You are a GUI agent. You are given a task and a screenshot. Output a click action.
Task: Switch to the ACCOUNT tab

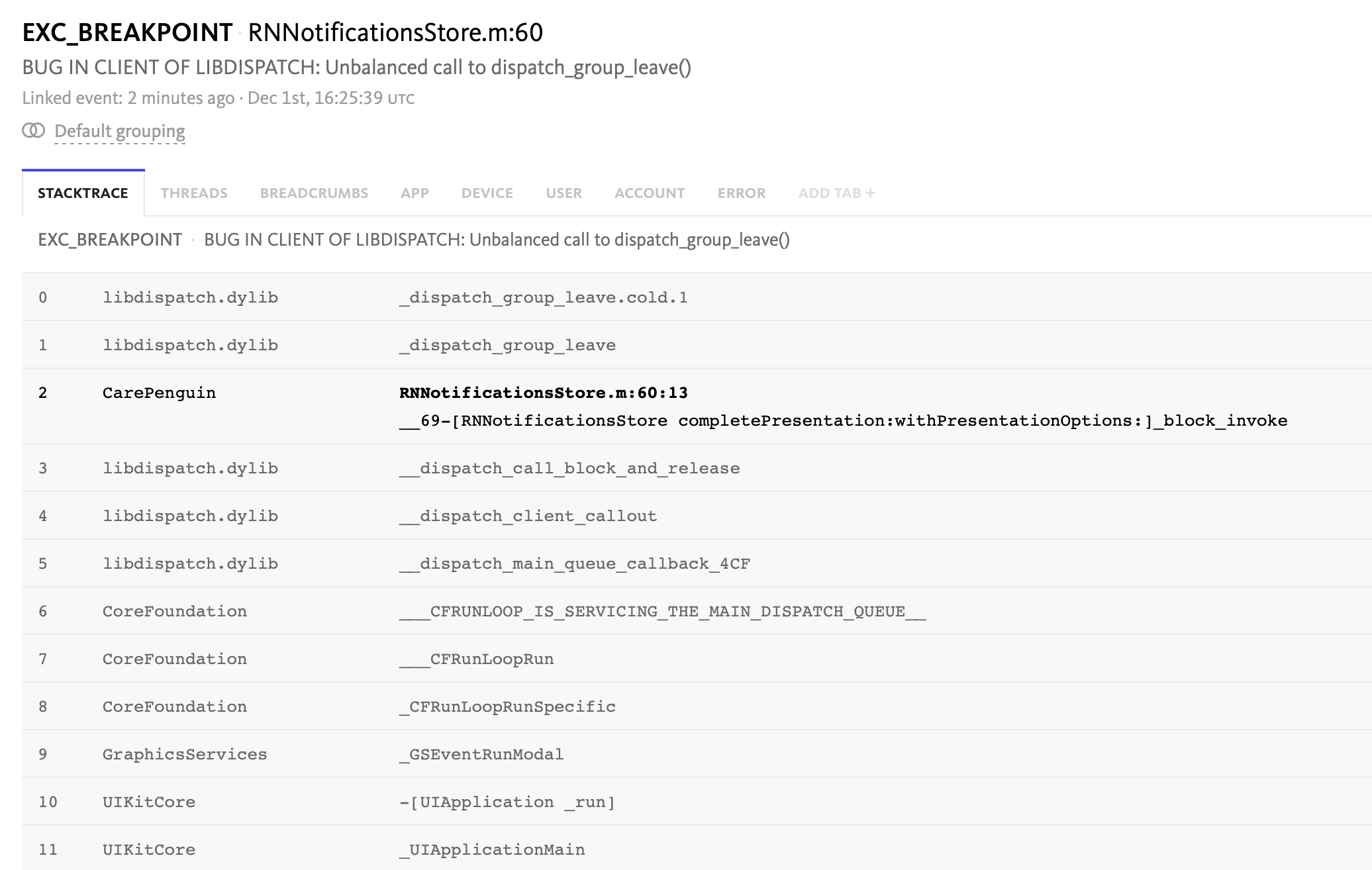point(649,193)
